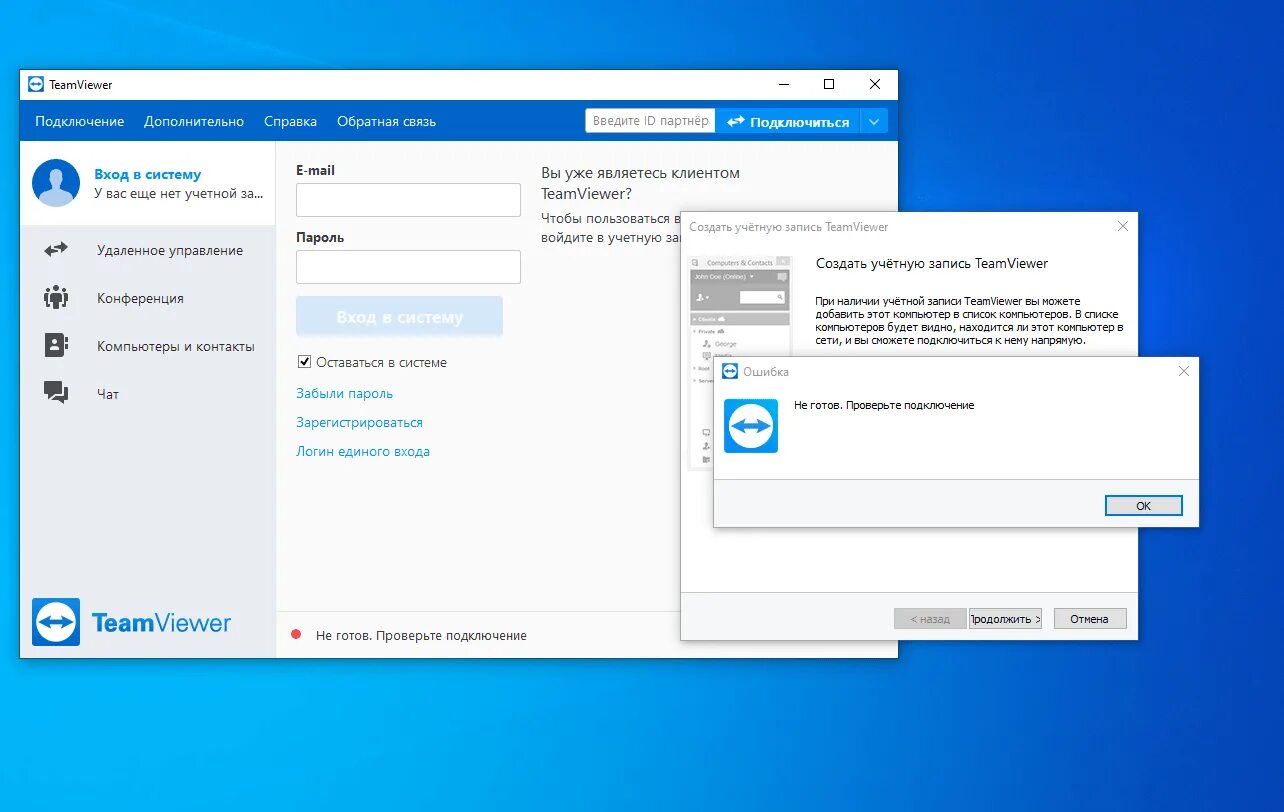Open the Дополнительно menu

point(194,121)
